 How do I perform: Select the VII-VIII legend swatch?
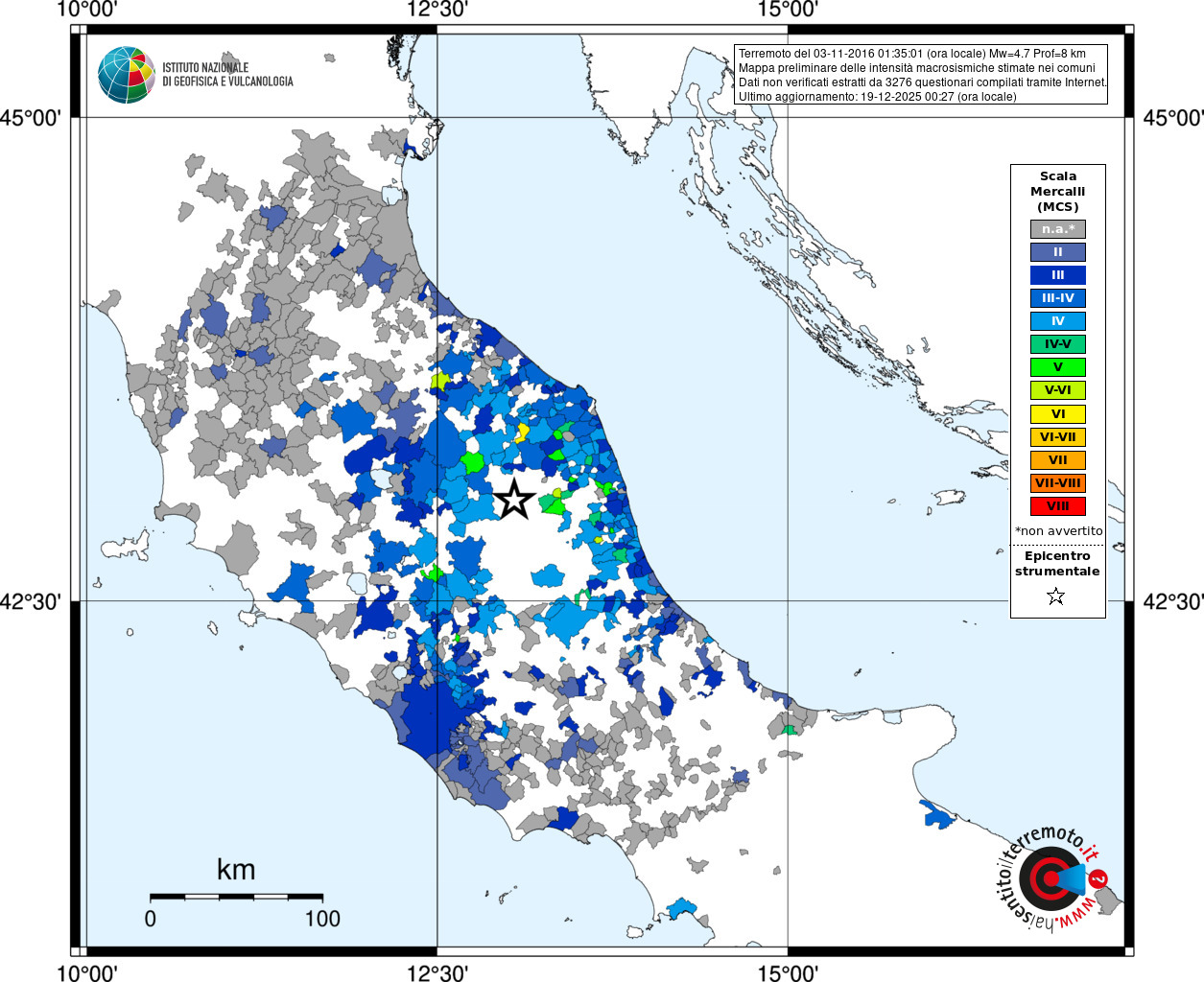point(1058,483)
